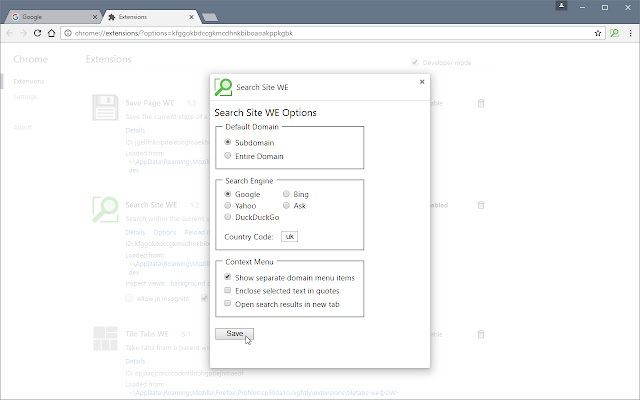Click the Save Page WE floppy disk icon
Screen dimensions: 640x400
[105, 108]
